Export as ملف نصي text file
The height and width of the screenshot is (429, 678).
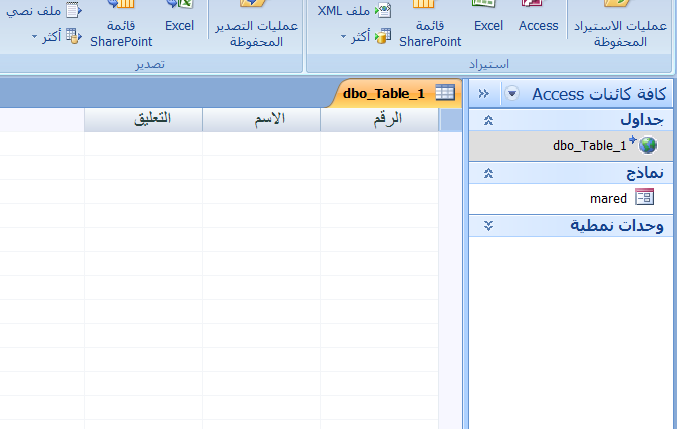[44, 10]
